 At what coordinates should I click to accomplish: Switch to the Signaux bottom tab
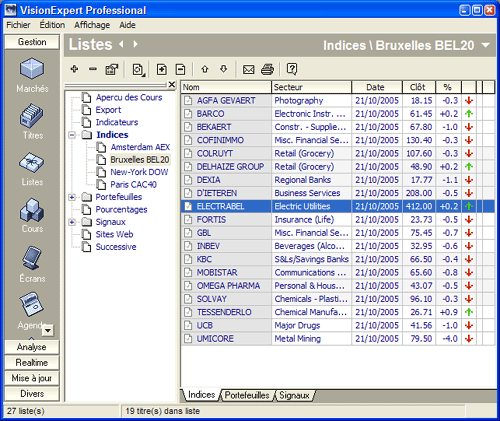click(x=294, y=395)
